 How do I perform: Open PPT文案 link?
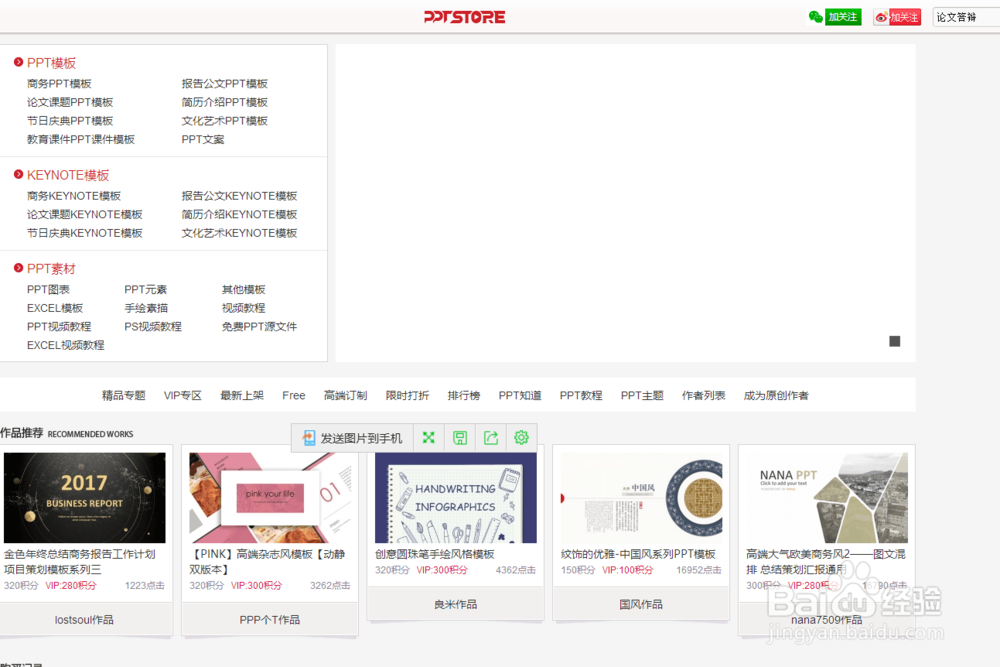click(203, 139)
